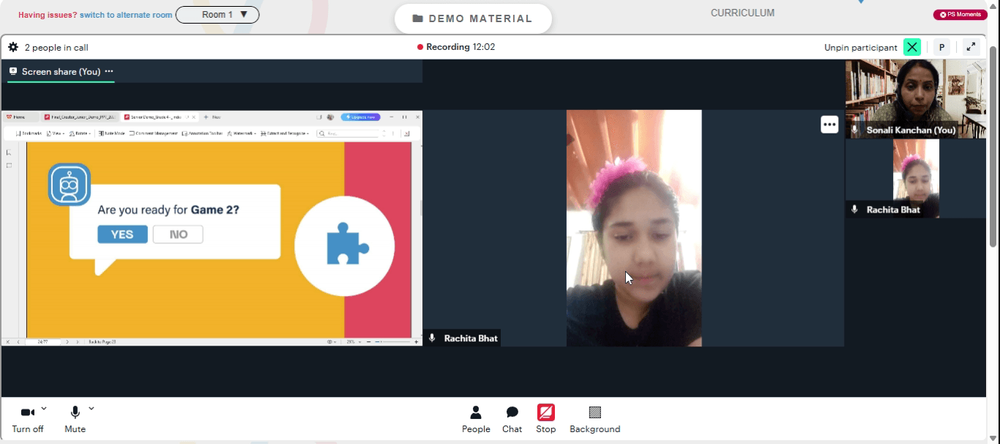Click the '2 people in call' text
The image size is (1000, 444).
point(56,47)
